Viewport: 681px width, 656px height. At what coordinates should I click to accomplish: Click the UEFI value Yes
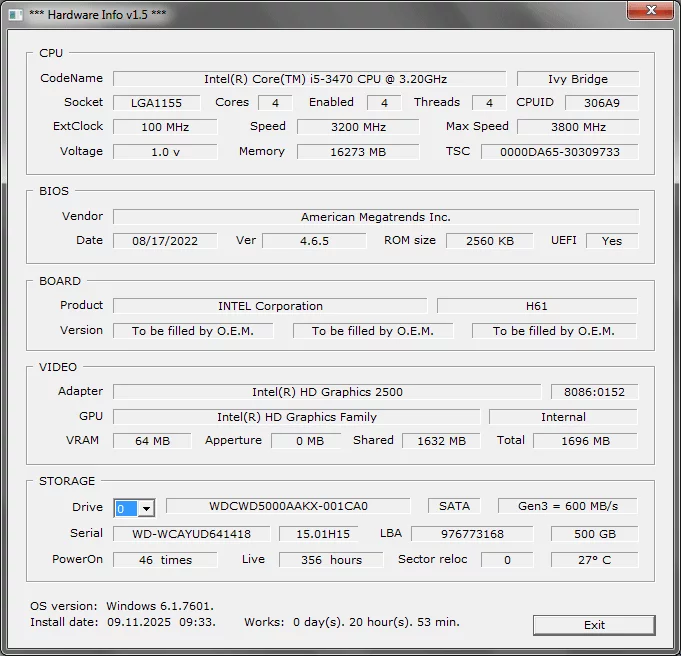(612, 241)
